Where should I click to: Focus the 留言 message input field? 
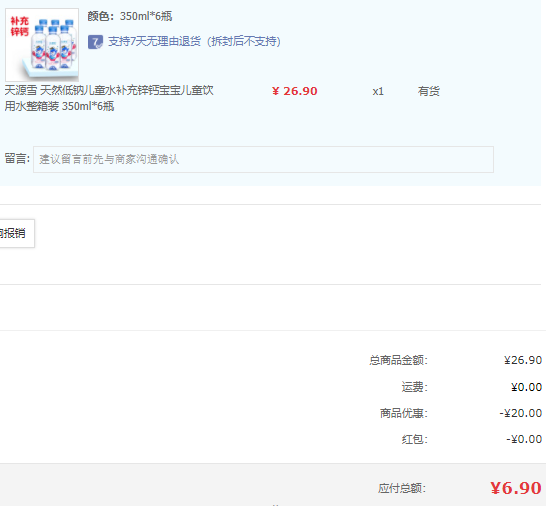[x=263, y=159]
